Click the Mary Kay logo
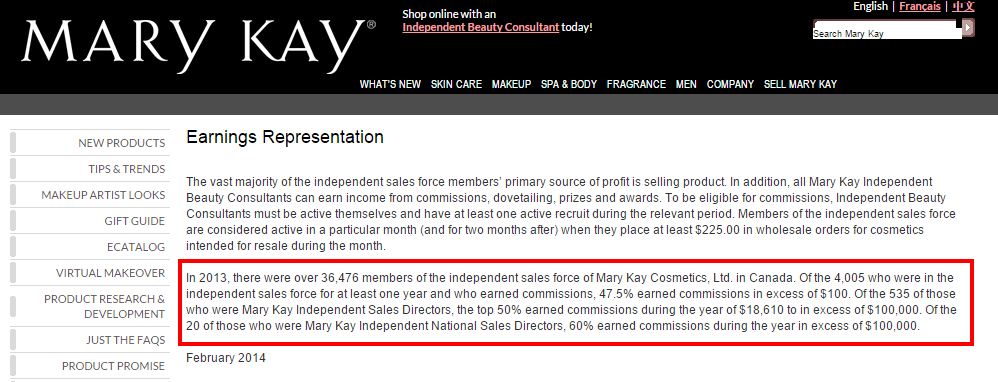Viewport: 998px width, 382px height. [x=199, y=45]
